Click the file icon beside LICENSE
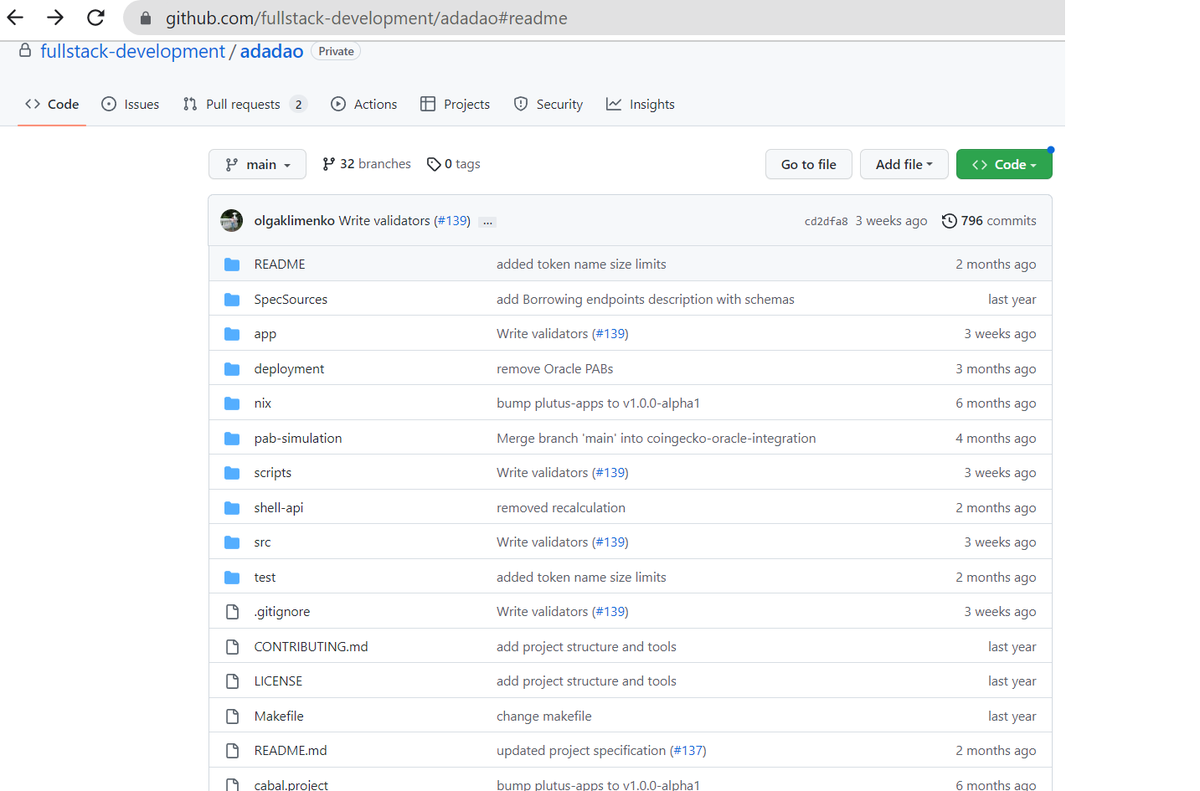 tap(232, 681)
